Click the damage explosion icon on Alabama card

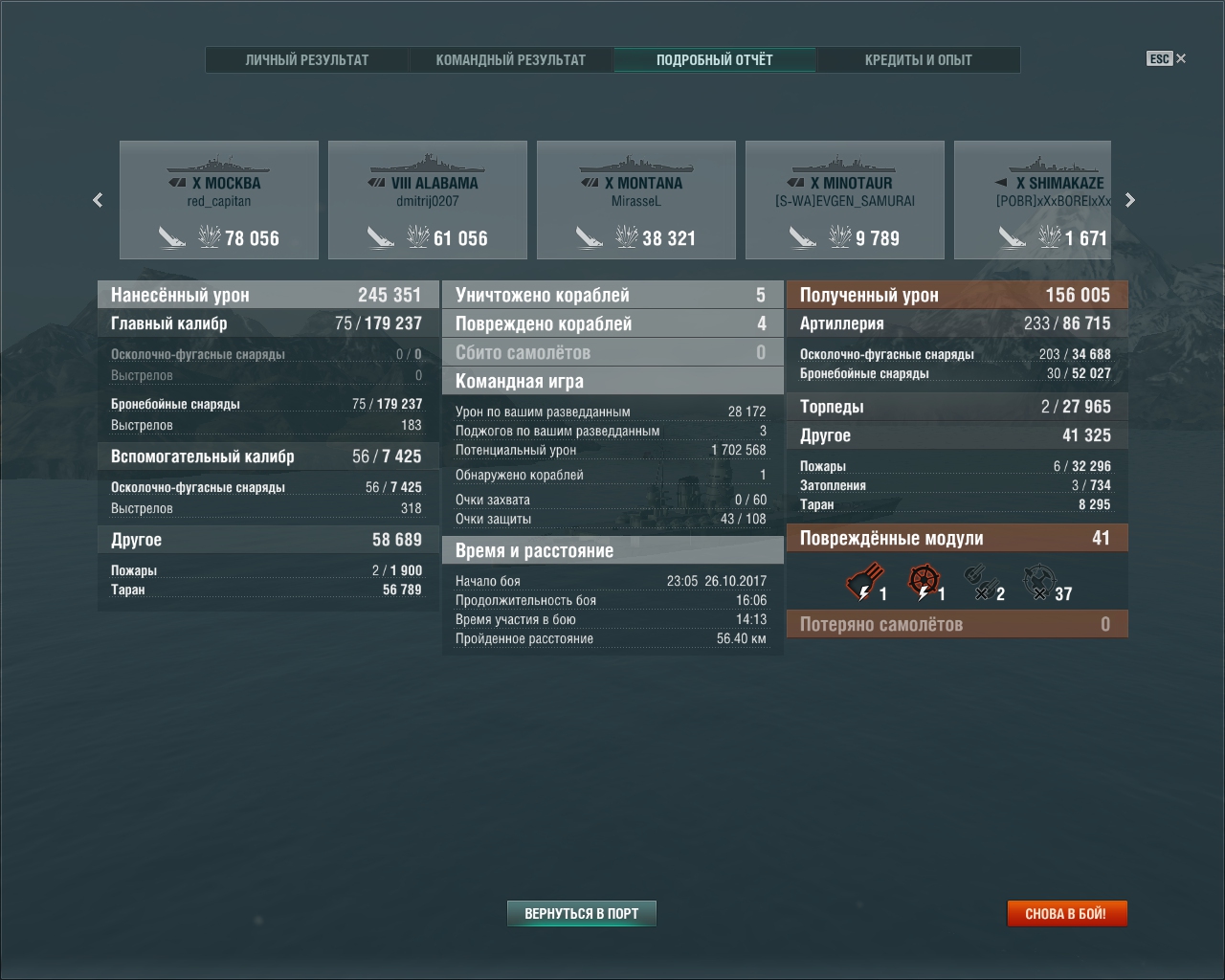pyautogui.click(x=418, y=236)
